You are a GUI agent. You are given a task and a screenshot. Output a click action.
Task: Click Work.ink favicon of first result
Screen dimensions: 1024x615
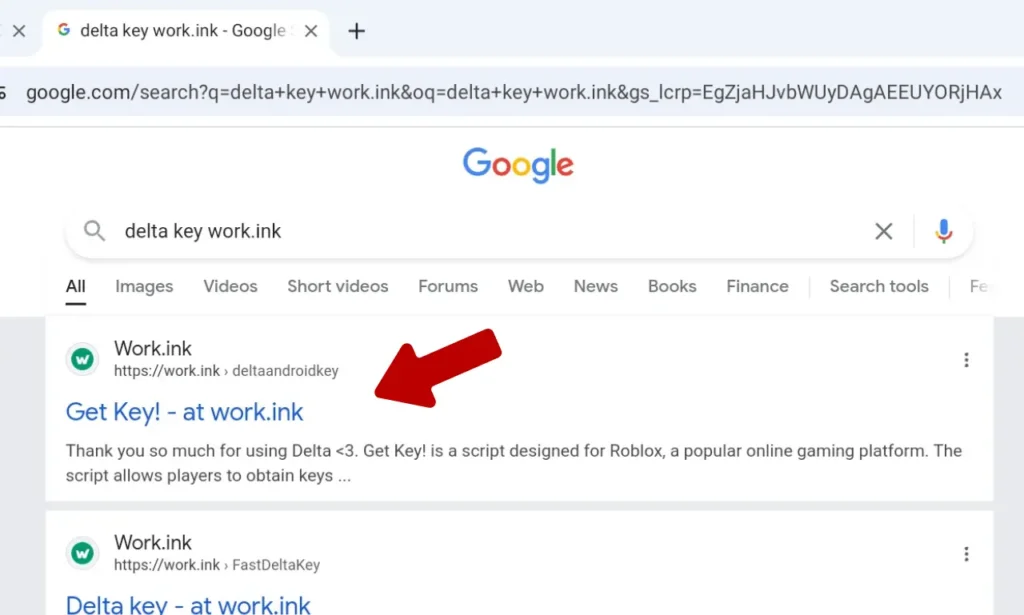click(83, 359)
